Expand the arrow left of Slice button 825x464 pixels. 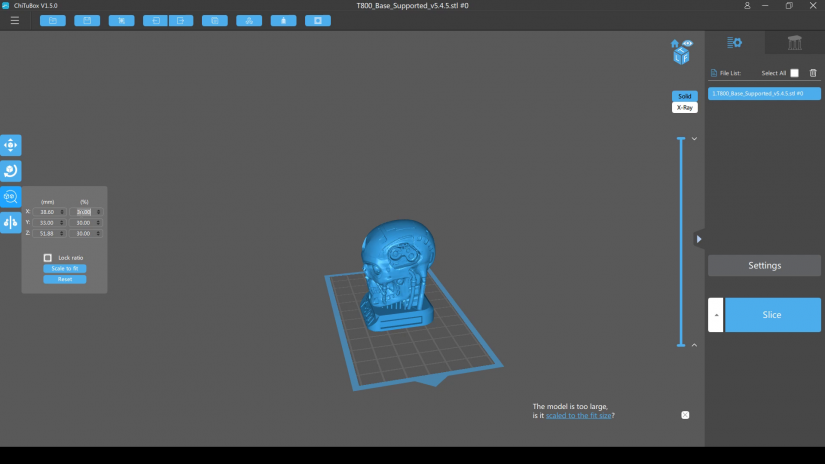(x=715, y=315)
